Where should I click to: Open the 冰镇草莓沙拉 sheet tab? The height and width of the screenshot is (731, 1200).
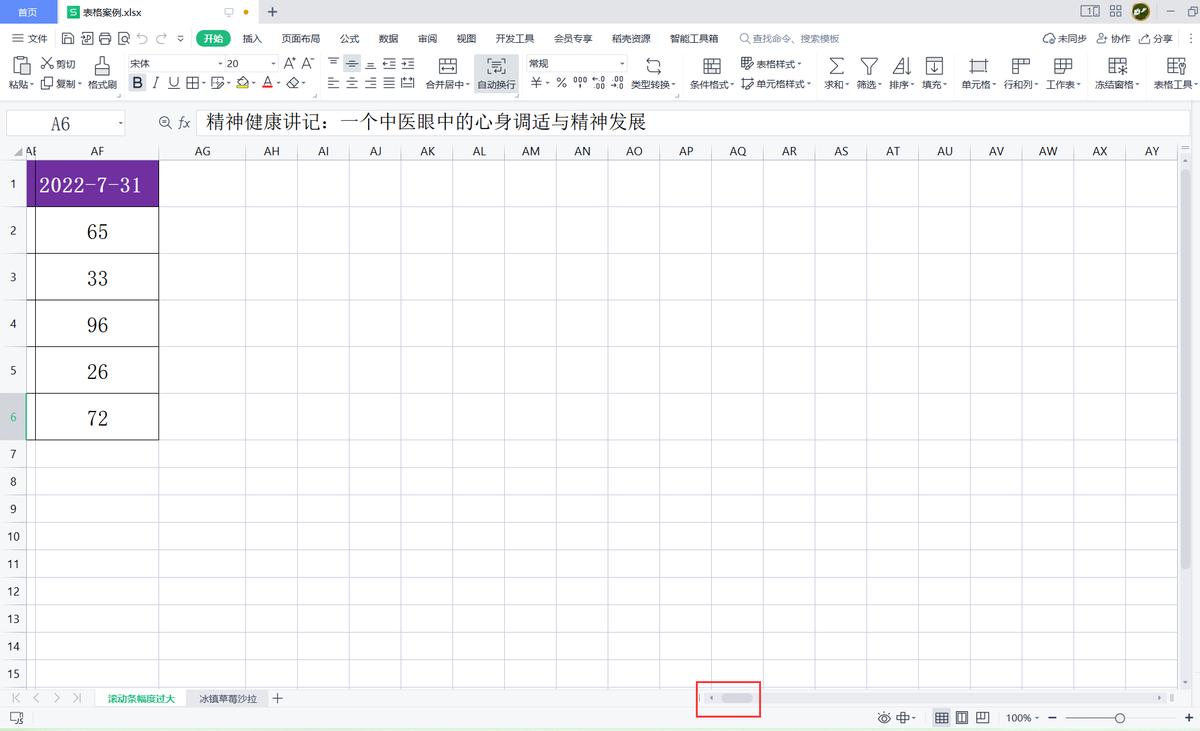tap(227, 698)
